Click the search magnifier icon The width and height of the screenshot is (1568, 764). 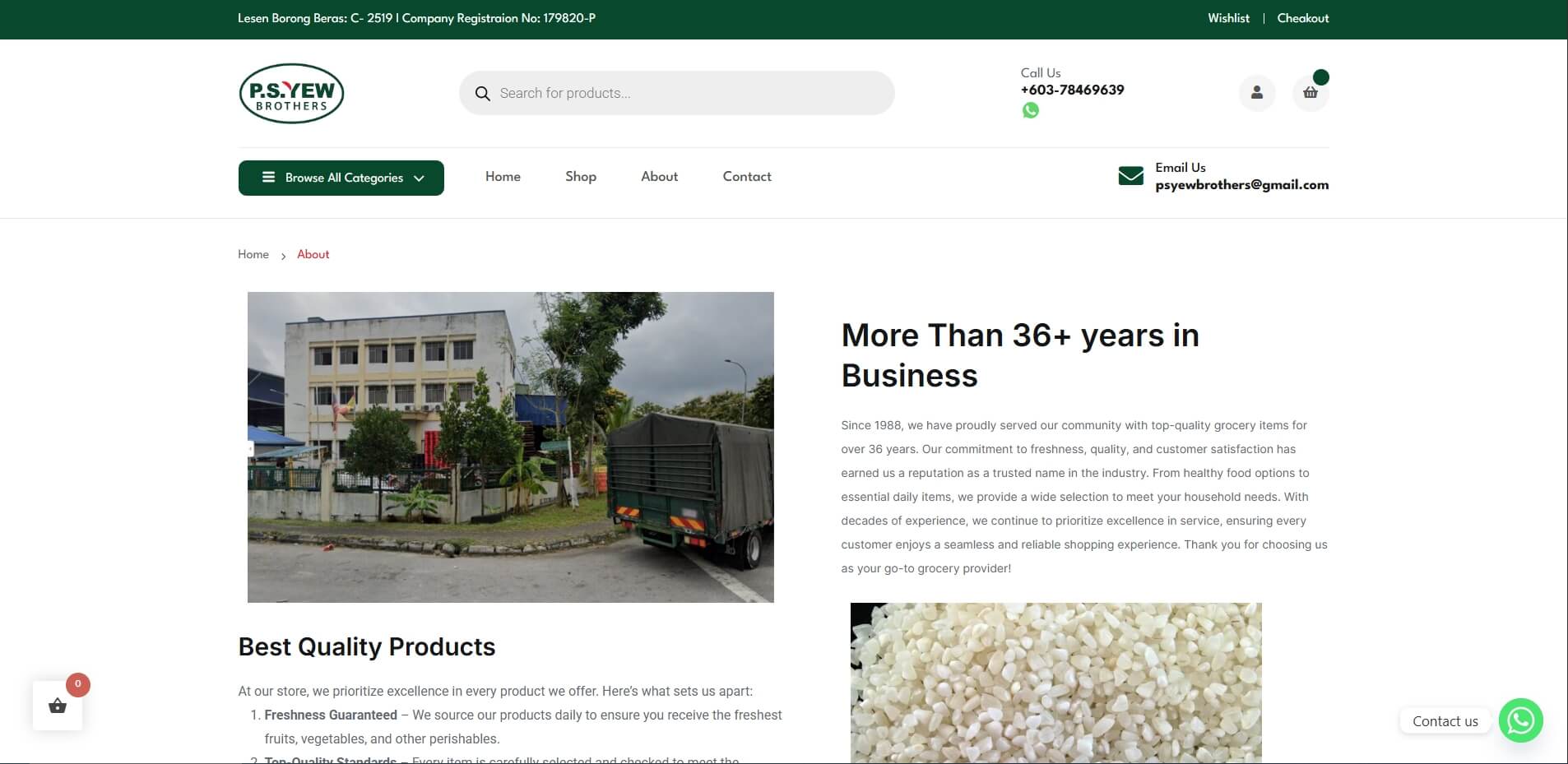click(x=483, y=94)
